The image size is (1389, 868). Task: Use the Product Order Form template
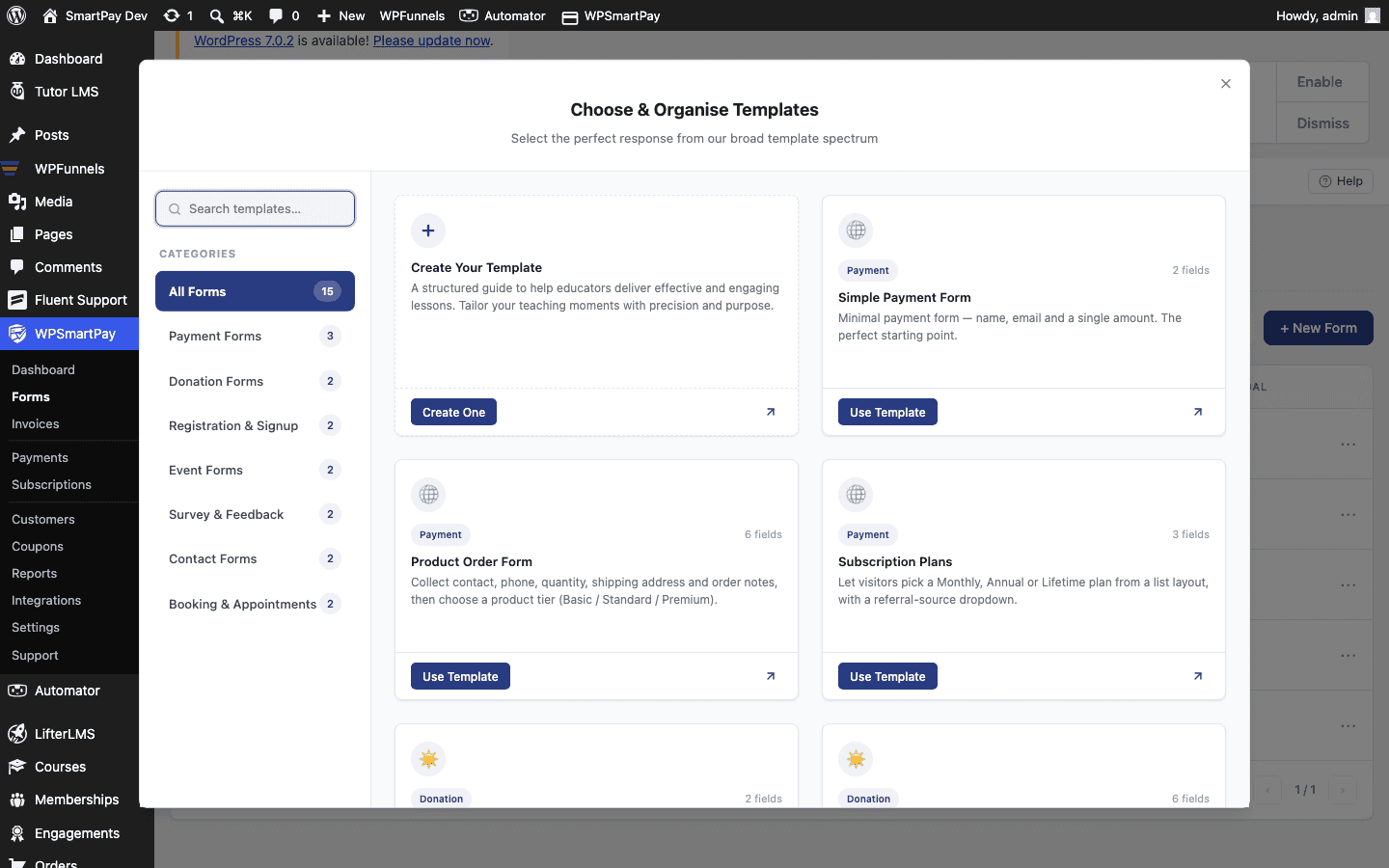click(460, 676)
